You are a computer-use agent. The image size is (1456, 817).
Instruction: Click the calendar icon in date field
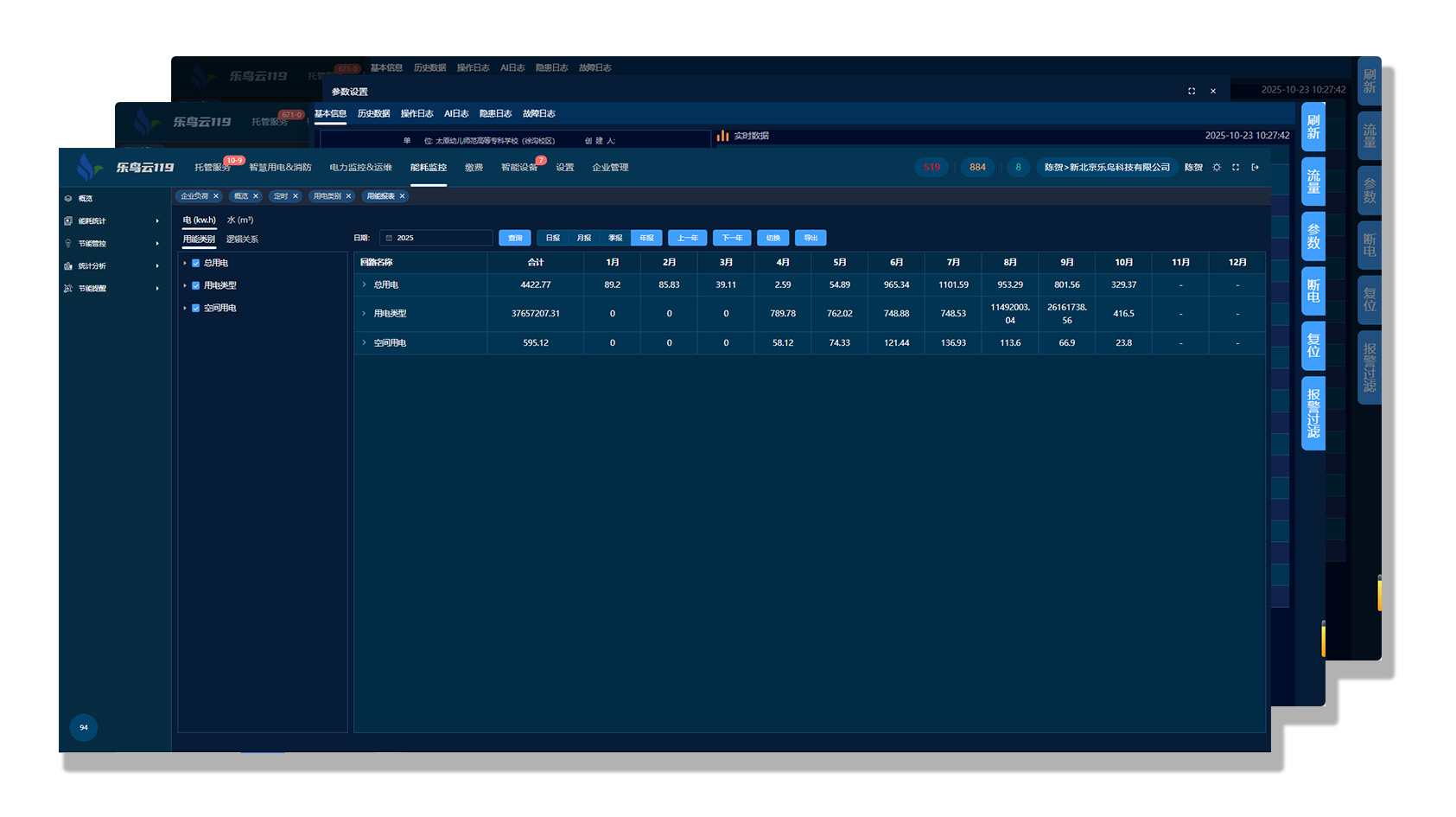point(389,238)
